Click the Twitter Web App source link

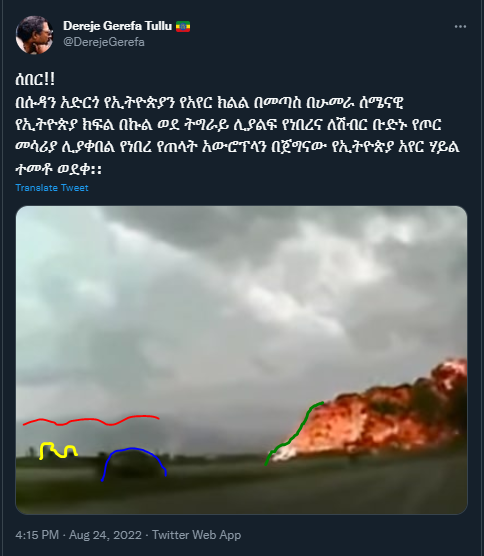click(x=196, y=535)
